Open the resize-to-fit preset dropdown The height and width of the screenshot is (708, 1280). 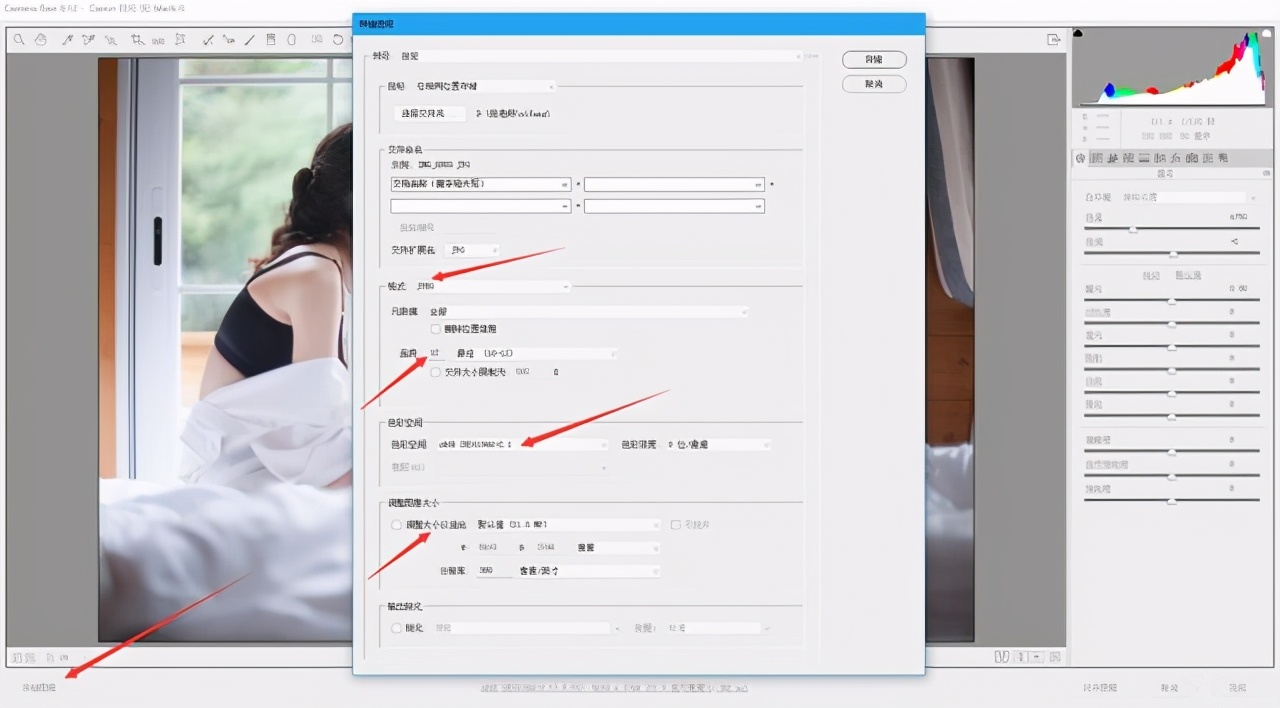pyautogui.click(x=567, y=524)
